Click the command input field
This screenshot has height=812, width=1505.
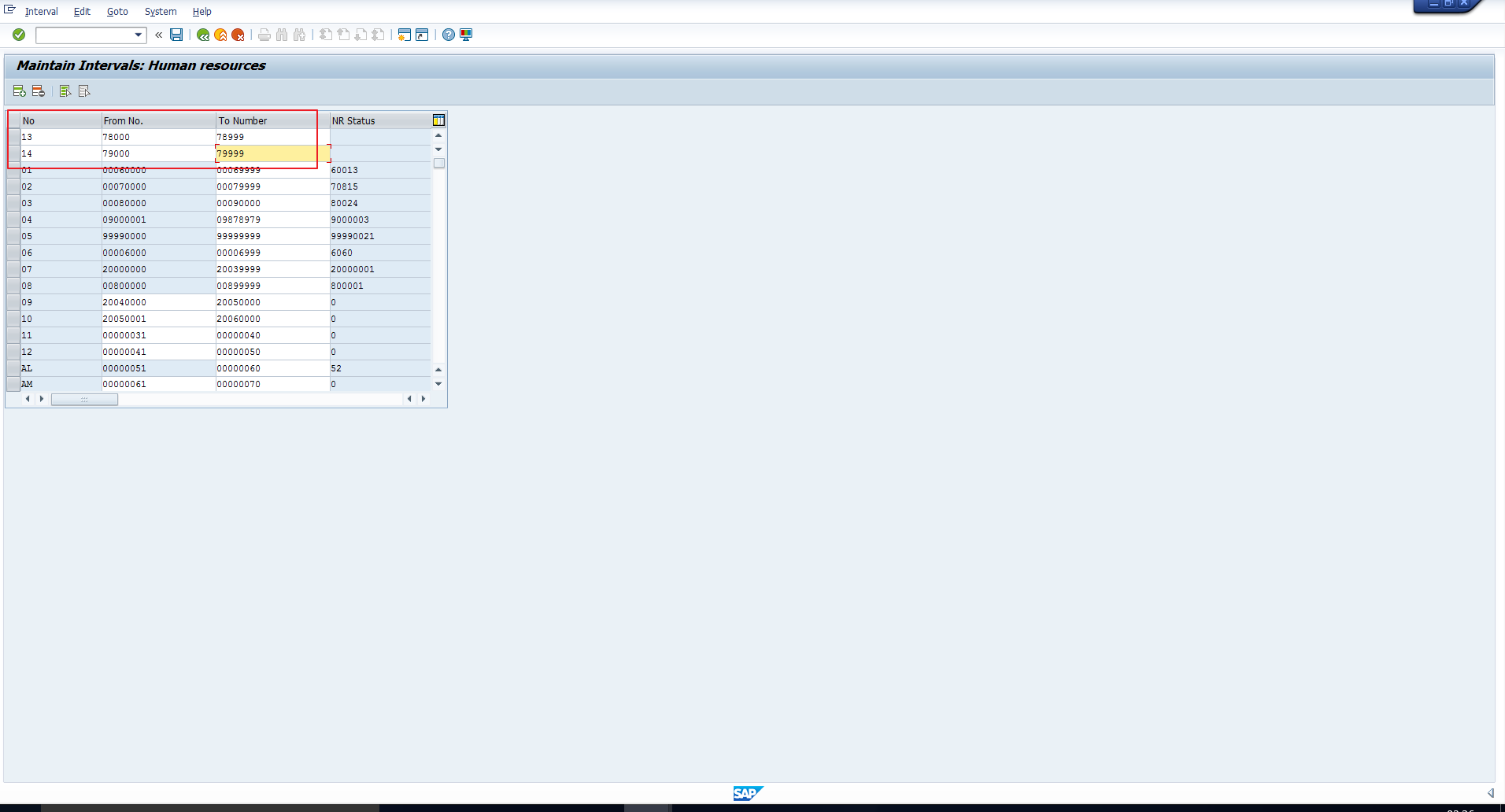[x=85, y=35]
